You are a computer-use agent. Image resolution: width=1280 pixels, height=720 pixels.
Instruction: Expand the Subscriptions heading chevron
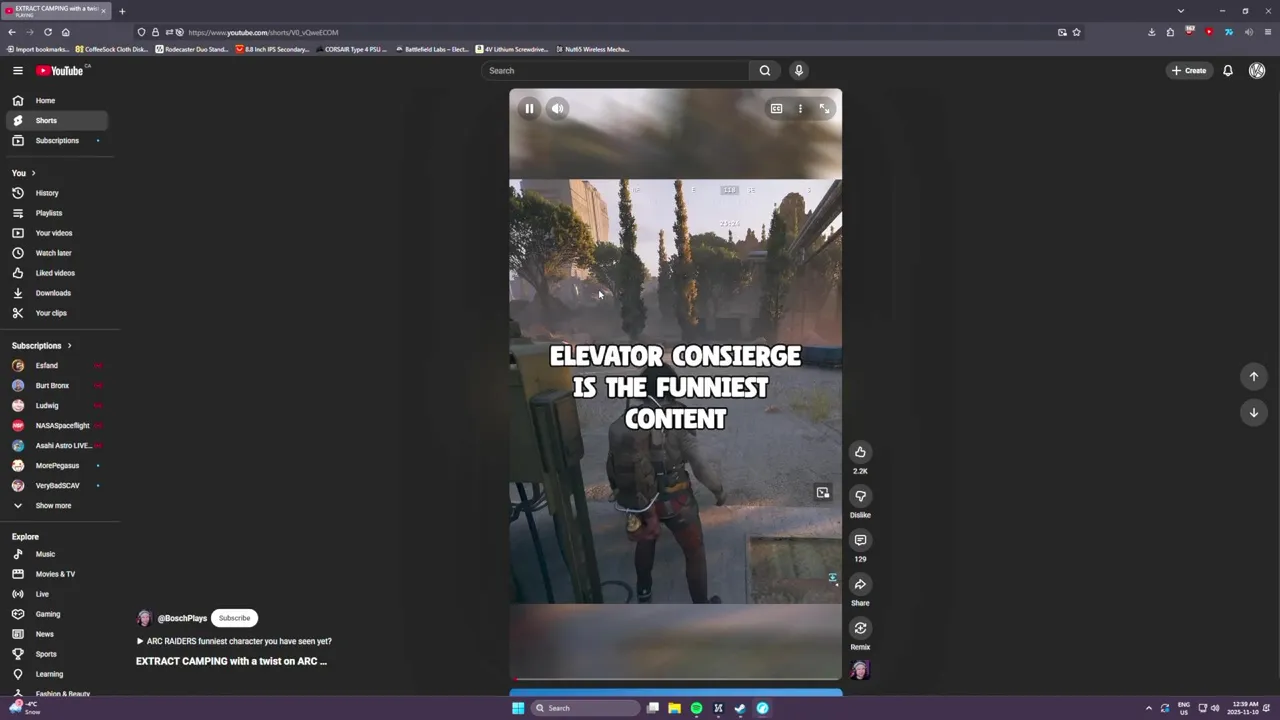(69, 345)
